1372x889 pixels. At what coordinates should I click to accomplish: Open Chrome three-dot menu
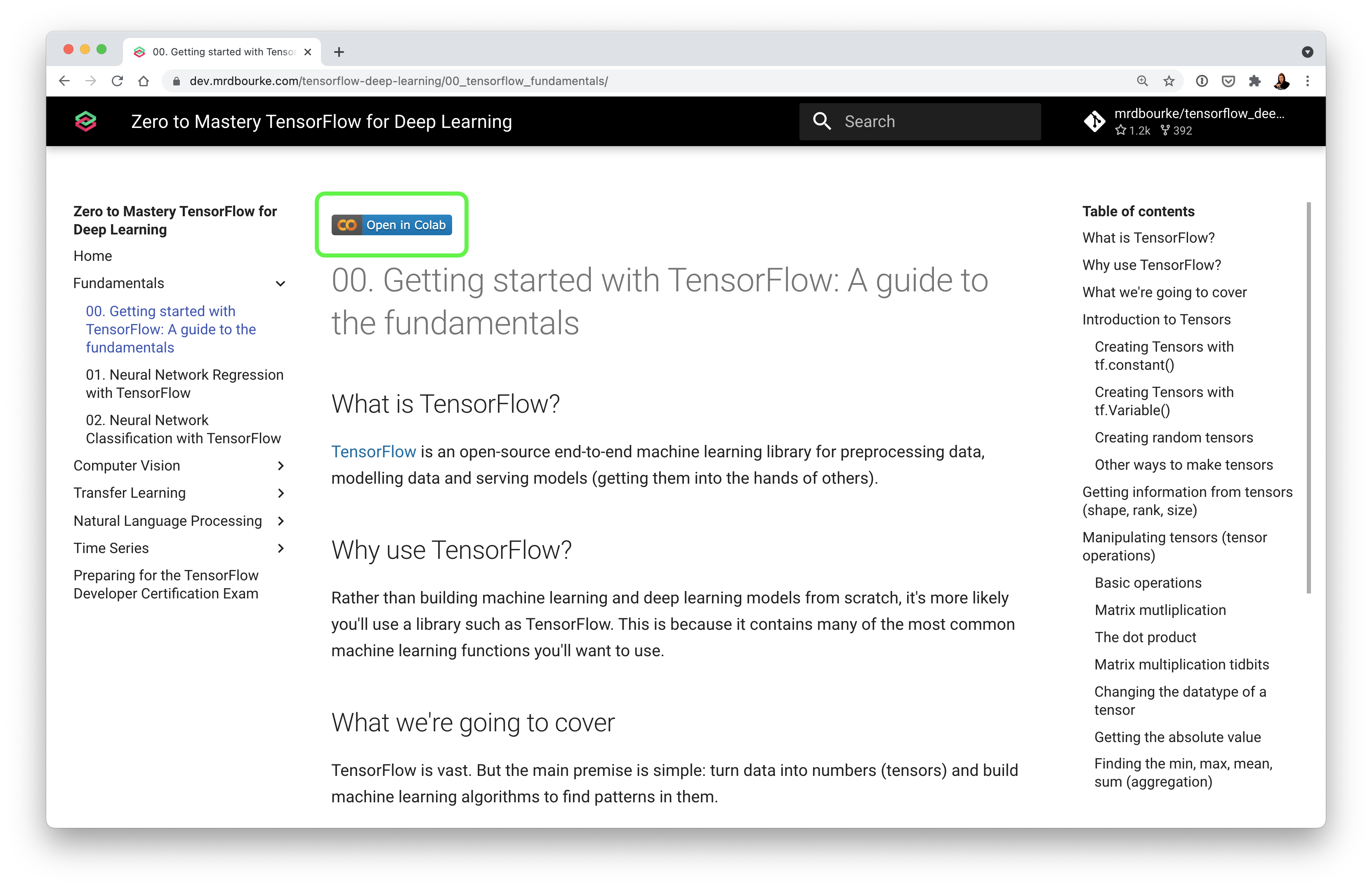[x=1307, y=81]
